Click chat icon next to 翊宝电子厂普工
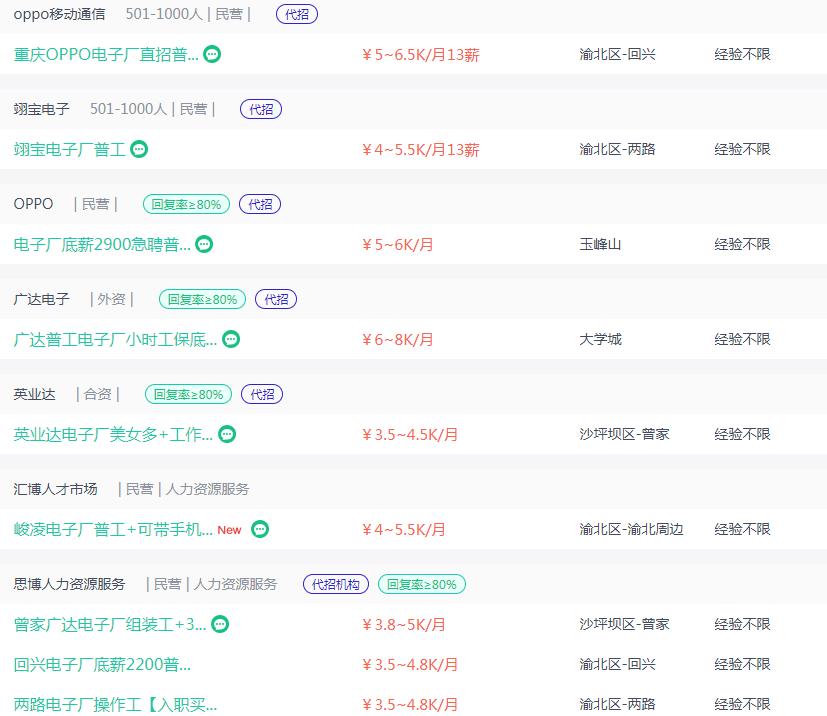Viewport: 827px width, 716px height. pos(139,149)
